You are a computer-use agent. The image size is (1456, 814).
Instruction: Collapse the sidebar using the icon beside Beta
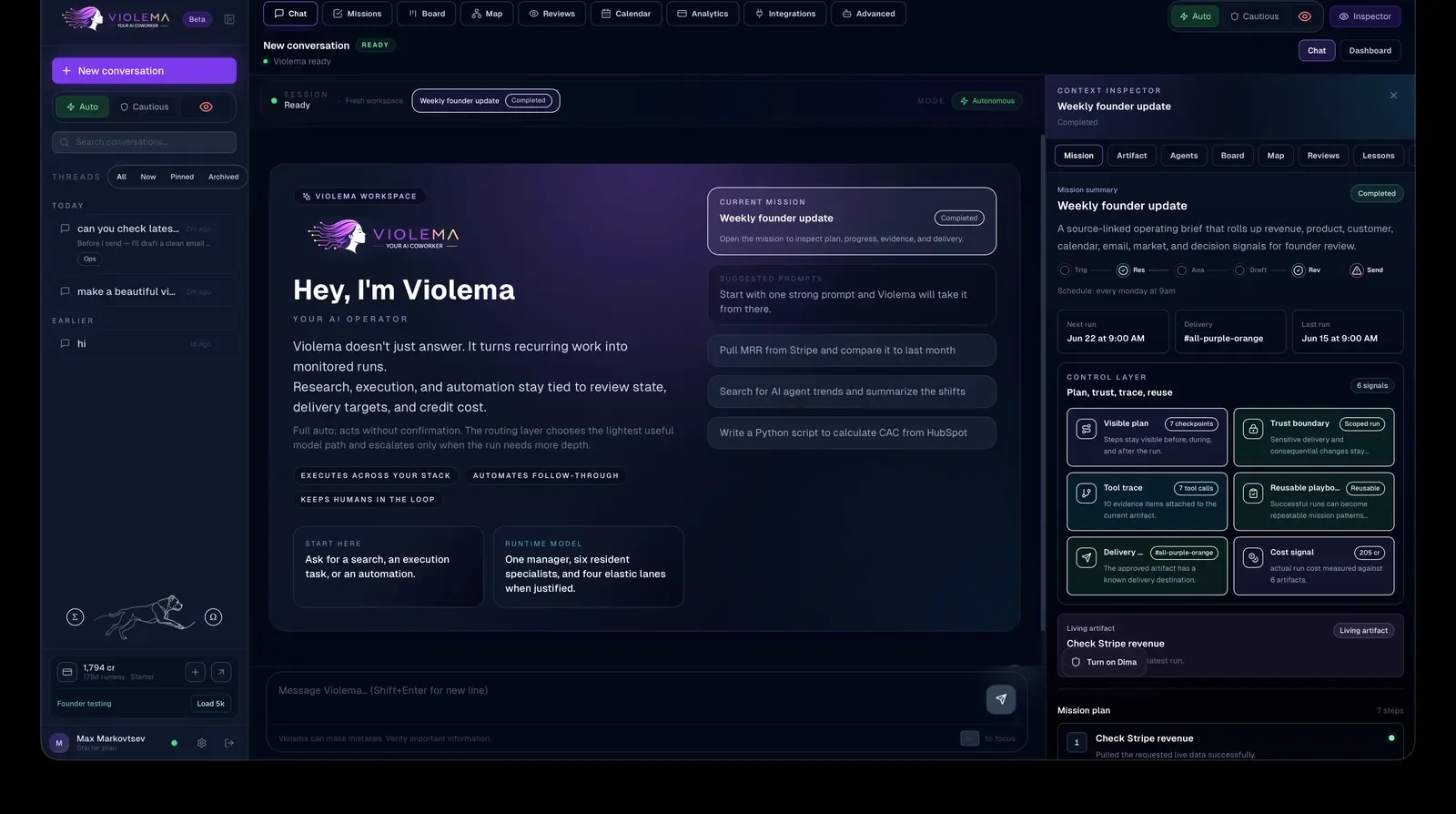229,19
